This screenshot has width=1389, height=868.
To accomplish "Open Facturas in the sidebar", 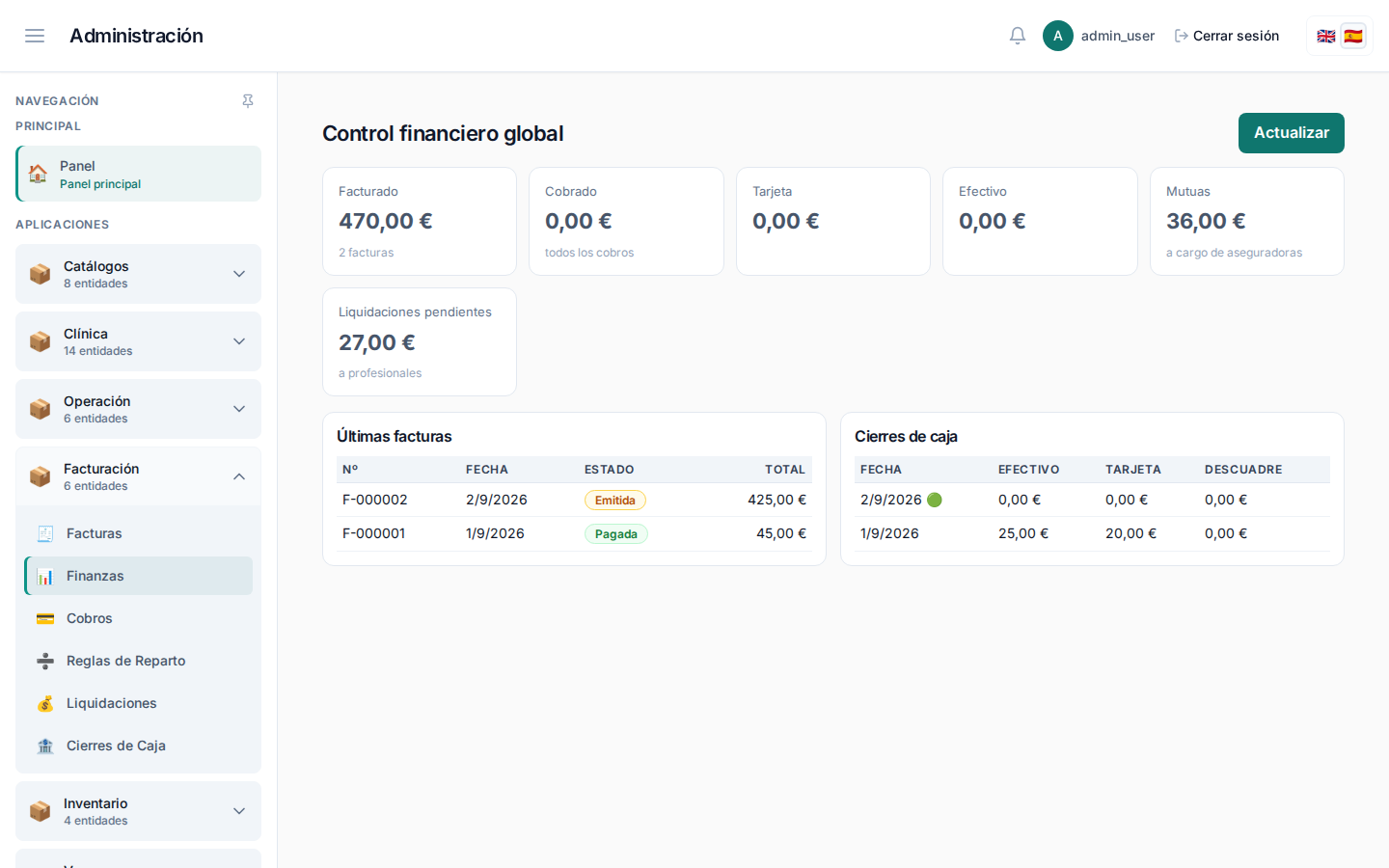I will [x=139, y=533].
